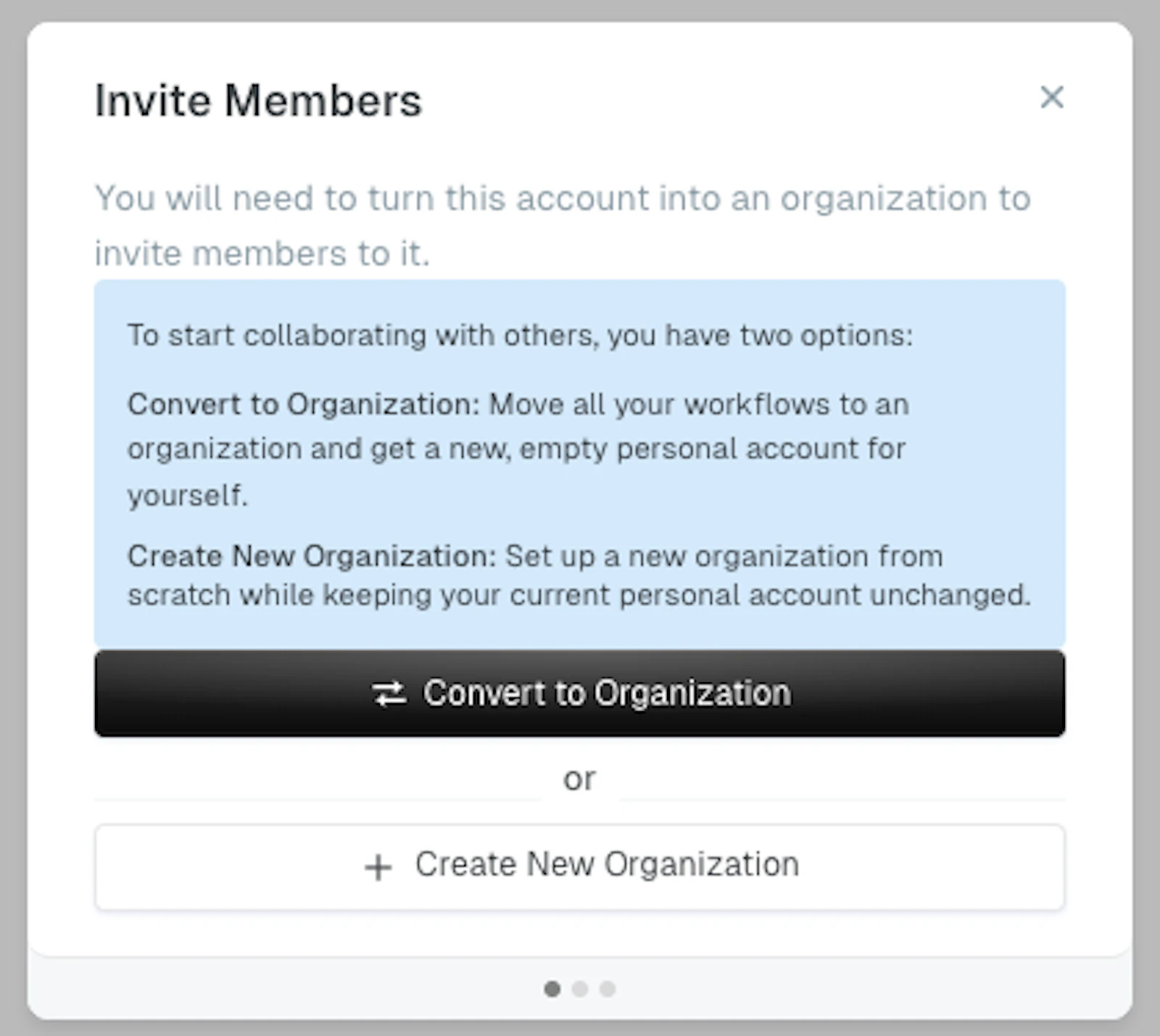Click the bold 'Create New Organization:' label in the info box
The height and width of the screenshot is (1036, 1160).
click(312, 556)
